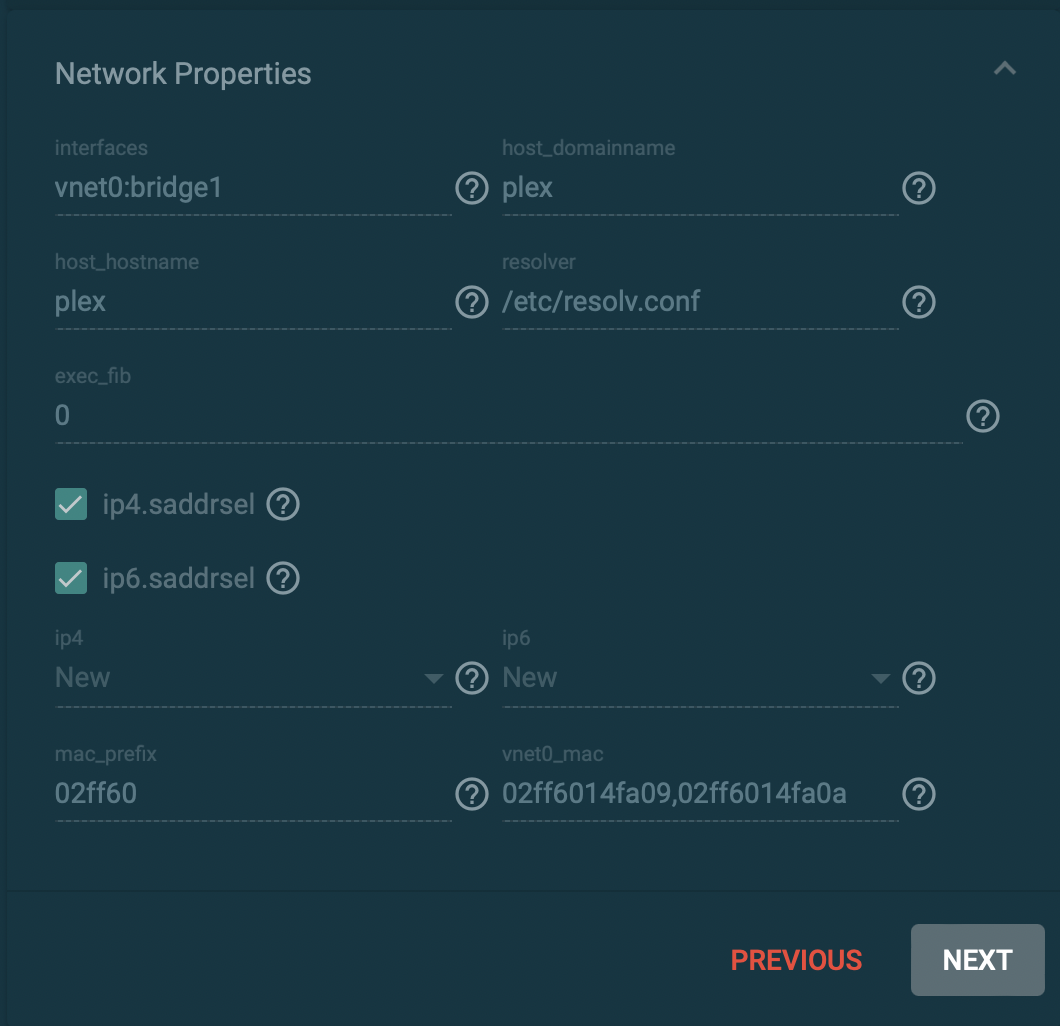Show help tooltip for host_domainname
The height and width of the screenshot is (1026, 1060).
(x=919, y=188)
